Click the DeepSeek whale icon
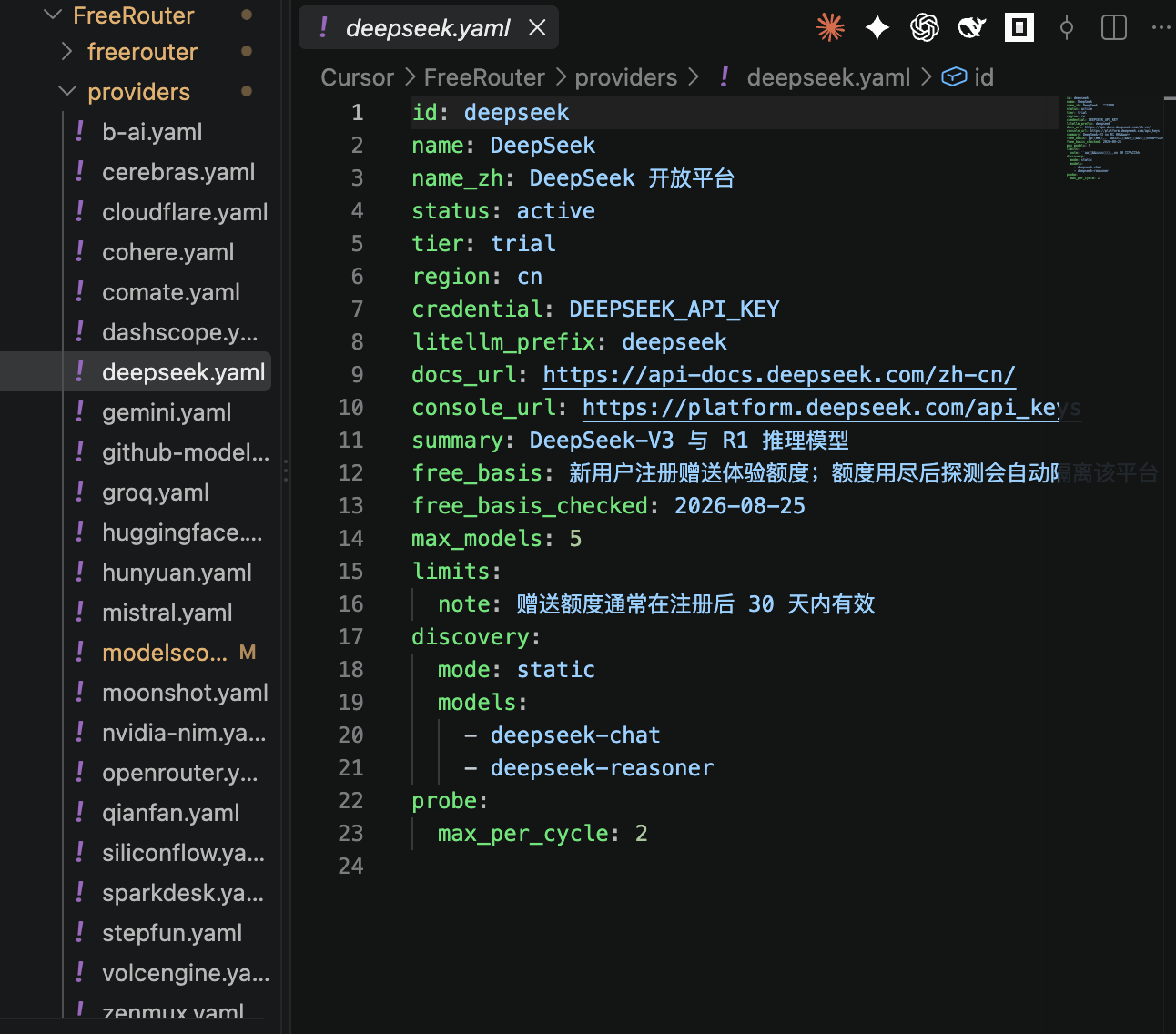 tap(972, 27)
